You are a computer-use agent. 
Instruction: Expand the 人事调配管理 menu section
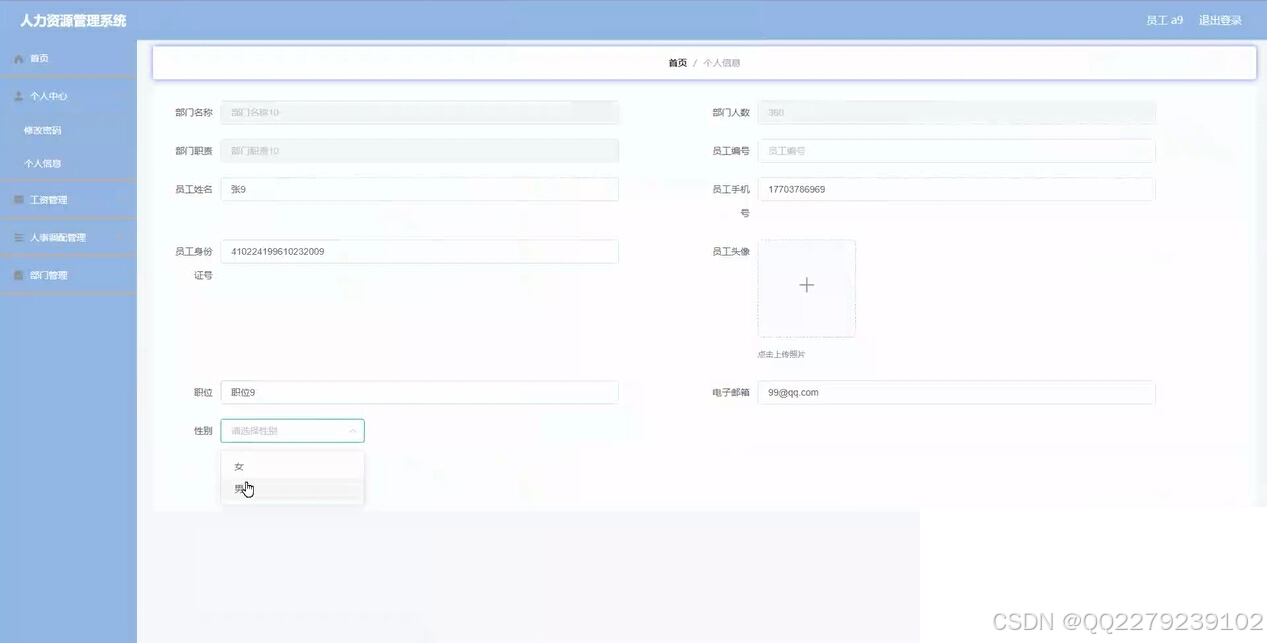pyautogui.click(x=62, y=237)
